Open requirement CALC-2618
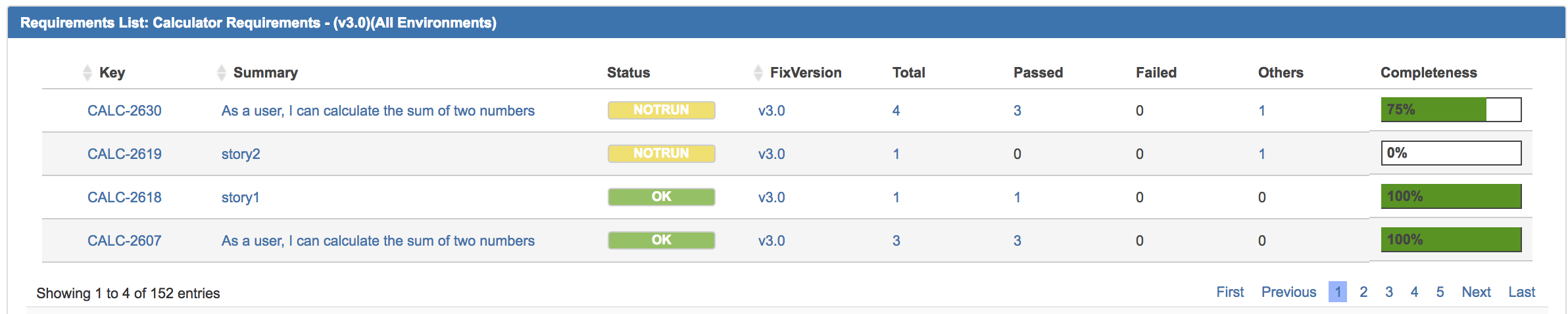Viewport: 1568px width, 314px height. tap(124, 197)
